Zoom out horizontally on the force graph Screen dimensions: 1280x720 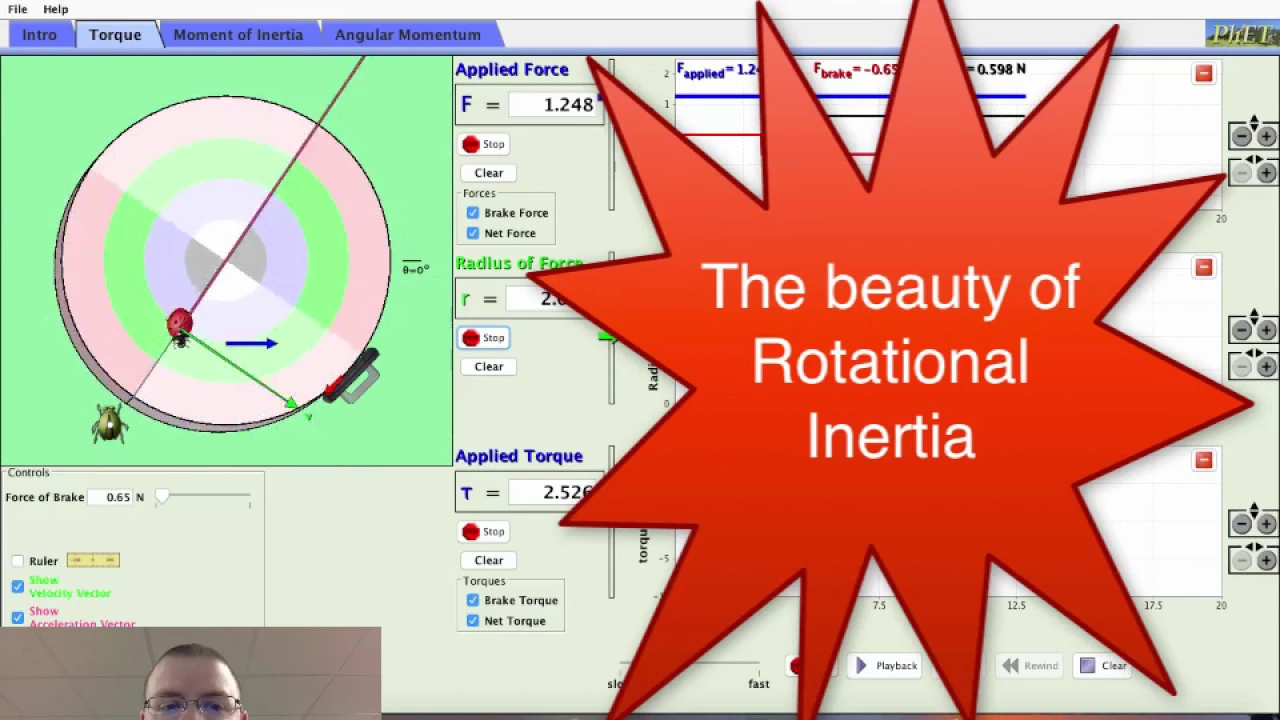(x=1241, y=174)
